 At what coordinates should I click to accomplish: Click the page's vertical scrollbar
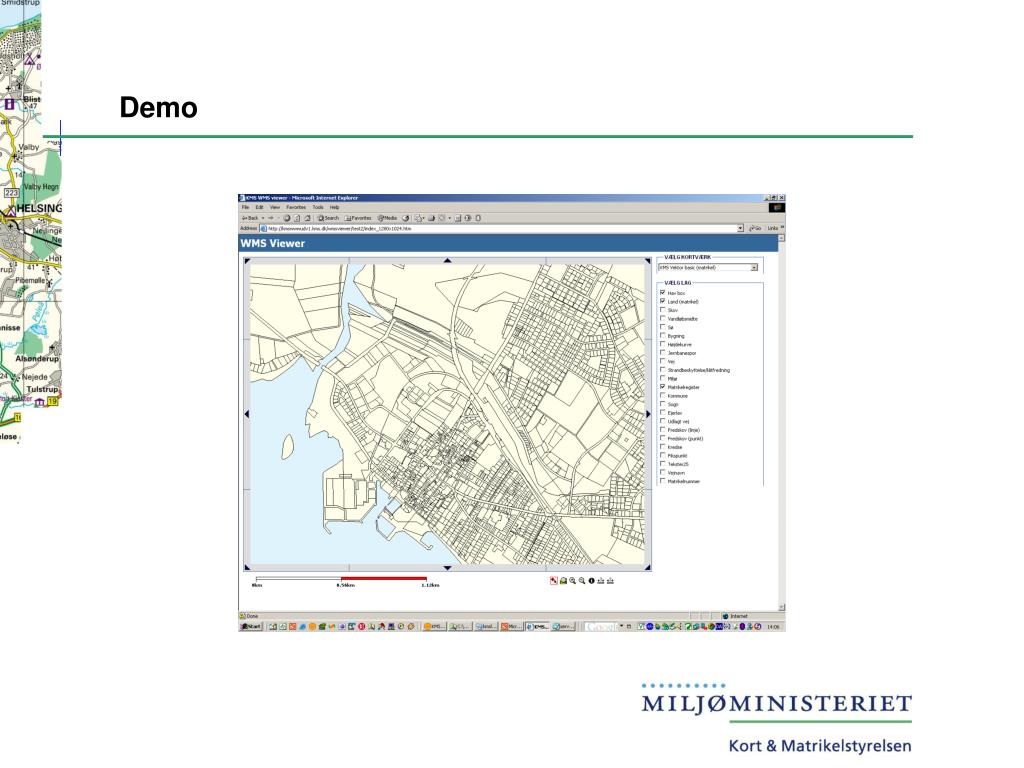pyautogui.click(x=781, y=423)
